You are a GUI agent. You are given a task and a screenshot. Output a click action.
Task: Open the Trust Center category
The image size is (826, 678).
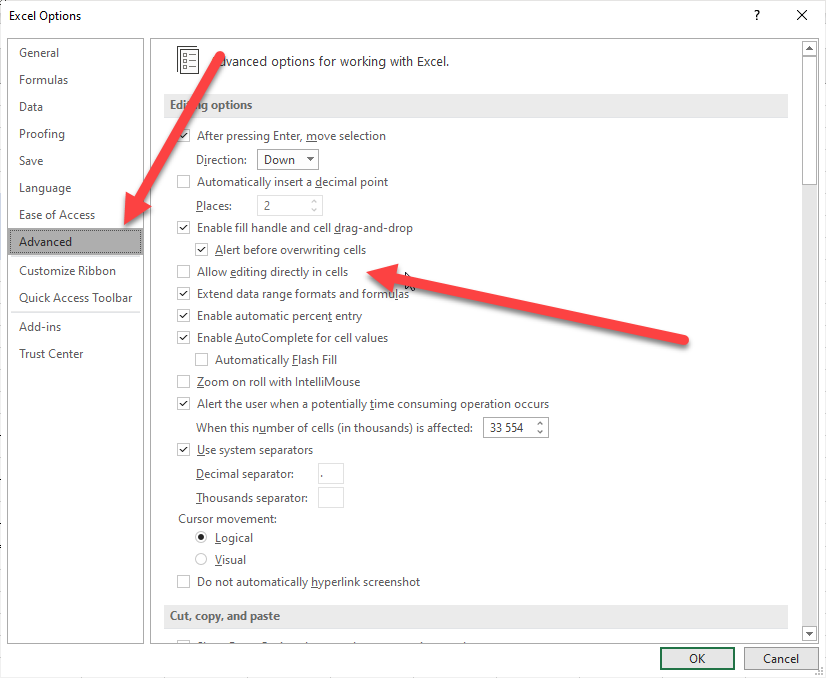(x=51, y=353)
